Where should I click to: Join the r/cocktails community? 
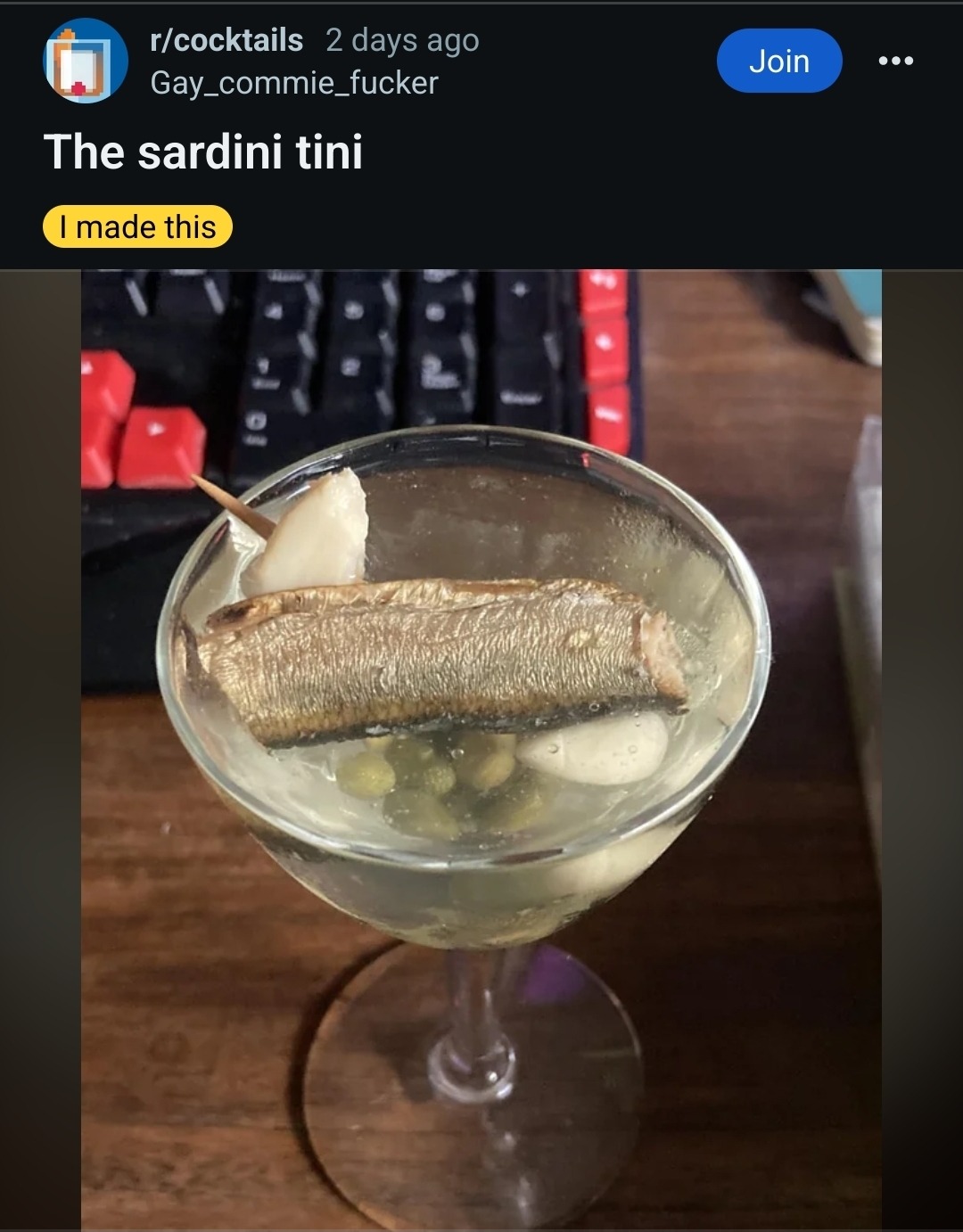point(779,61)
